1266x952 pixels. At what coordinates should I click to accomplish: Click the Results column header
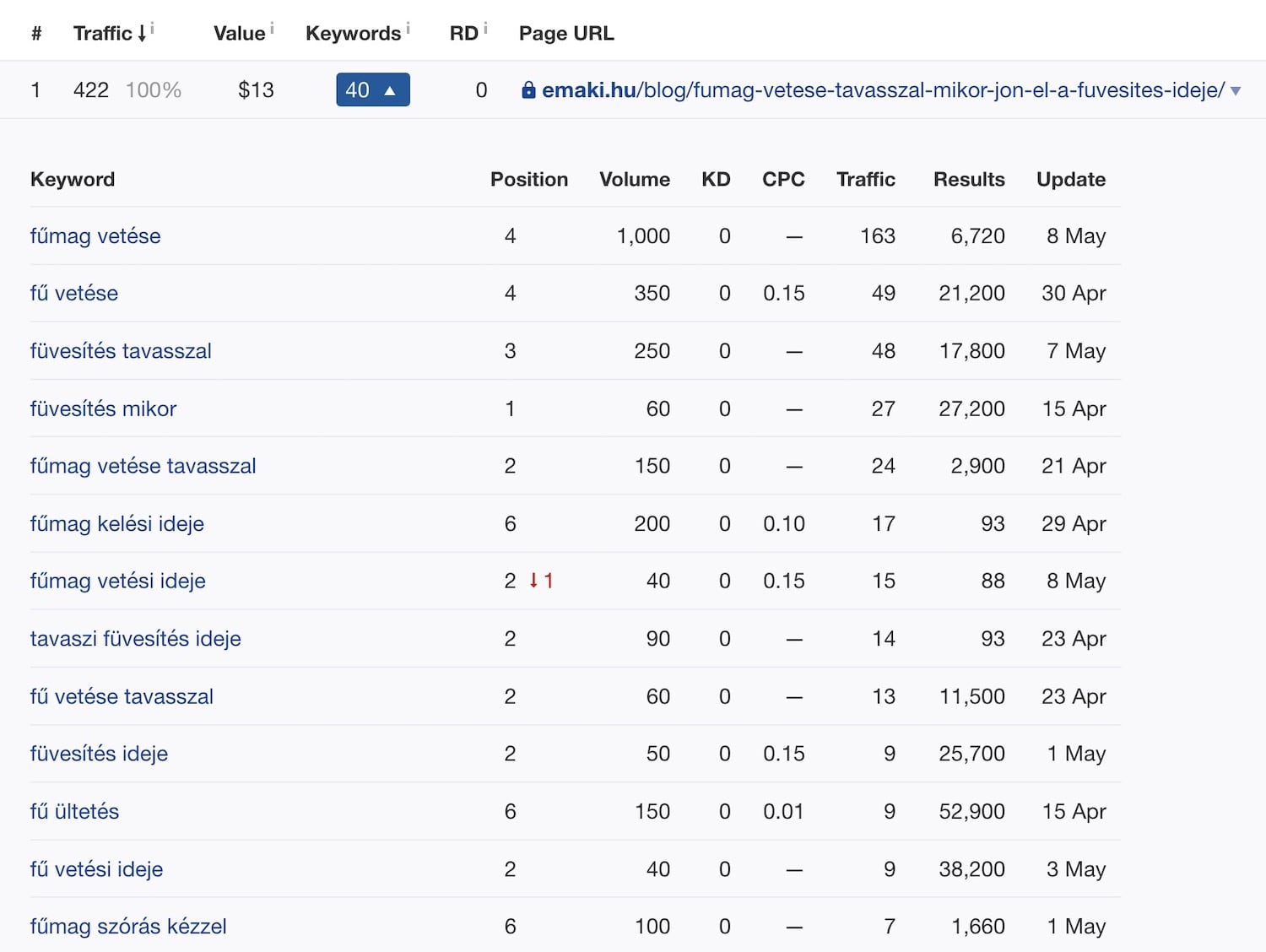coord(969,180)
